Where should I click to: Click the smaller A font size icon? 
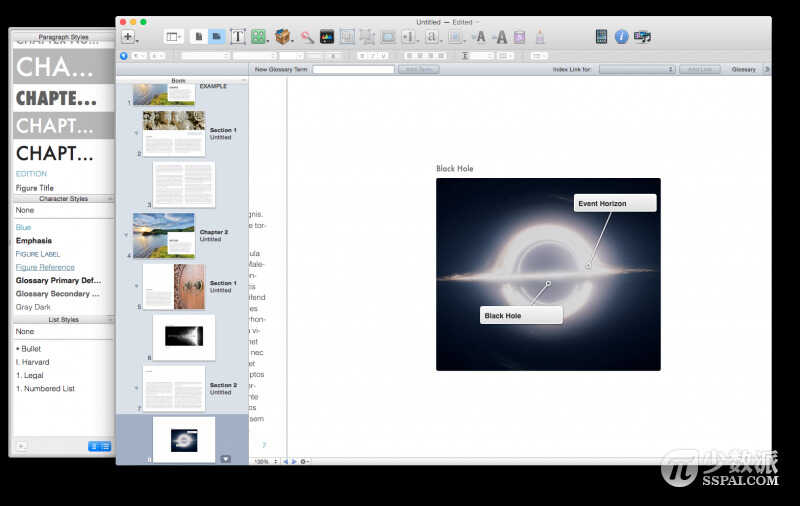(x=480, y=37)
